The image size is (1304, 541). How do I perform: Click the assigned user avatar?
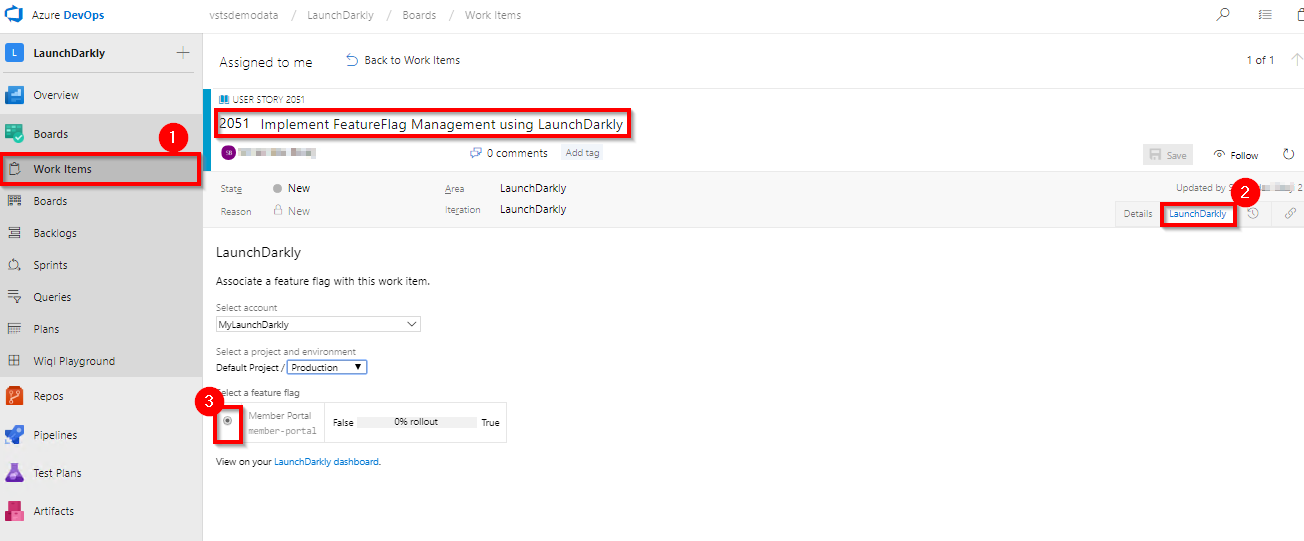click(229, 153)
